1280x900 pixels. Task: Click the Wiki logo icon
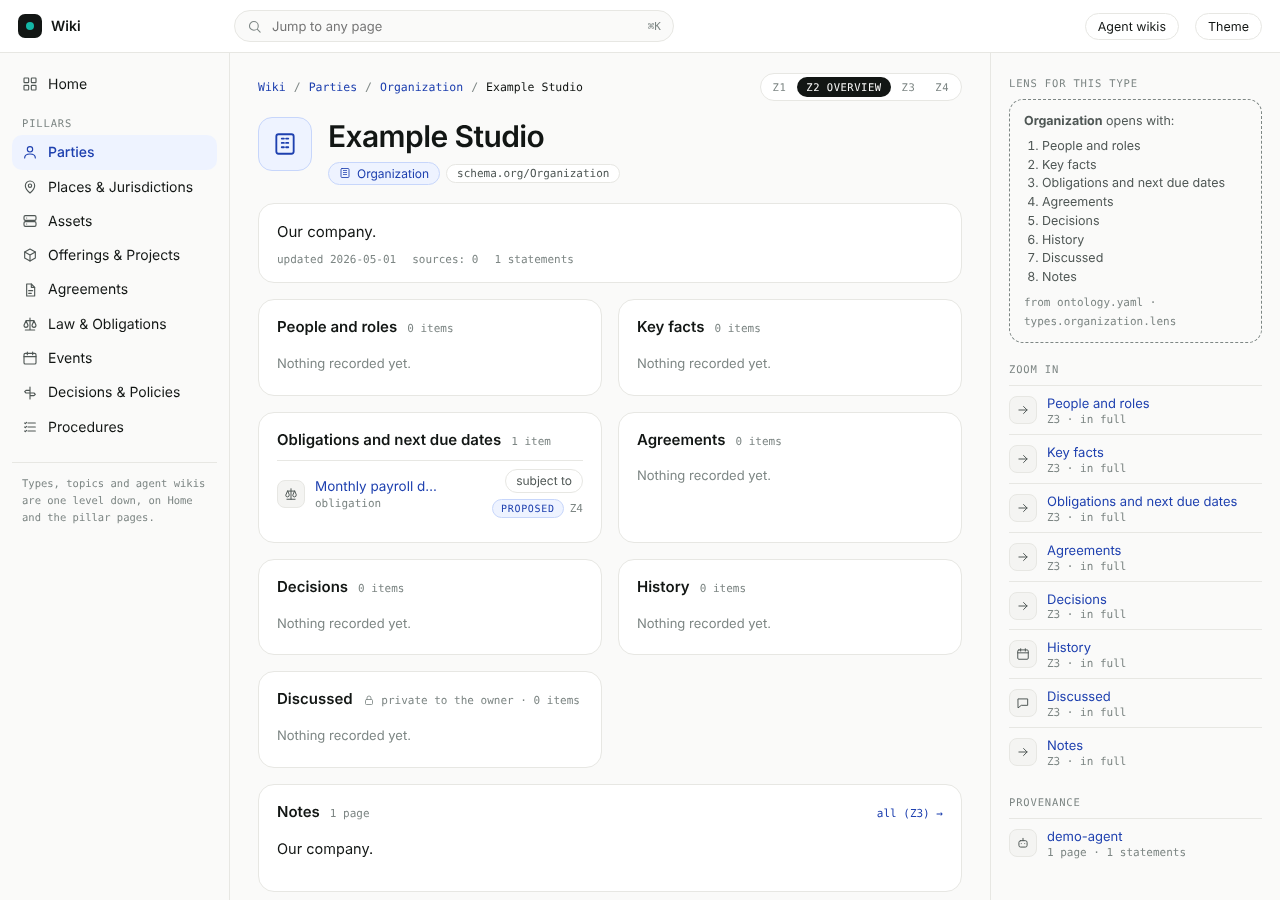(x=30, y=26)
